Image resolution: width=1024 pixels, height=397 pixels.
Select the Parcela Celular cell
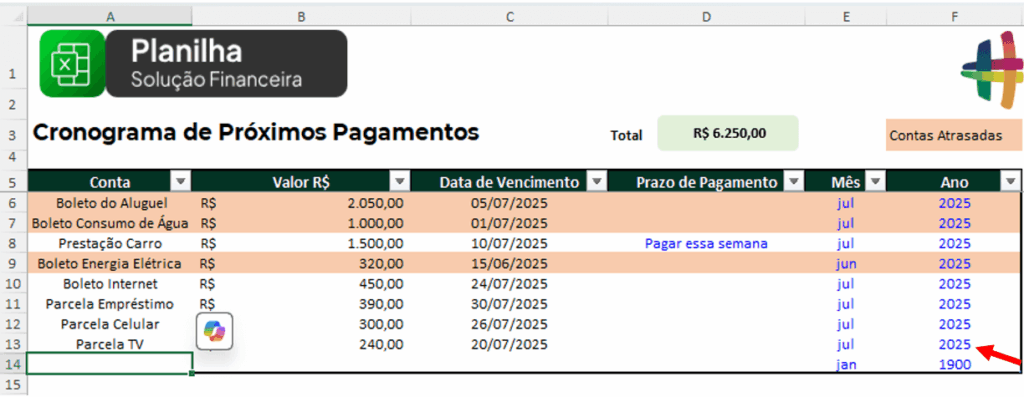pos(110,325)
